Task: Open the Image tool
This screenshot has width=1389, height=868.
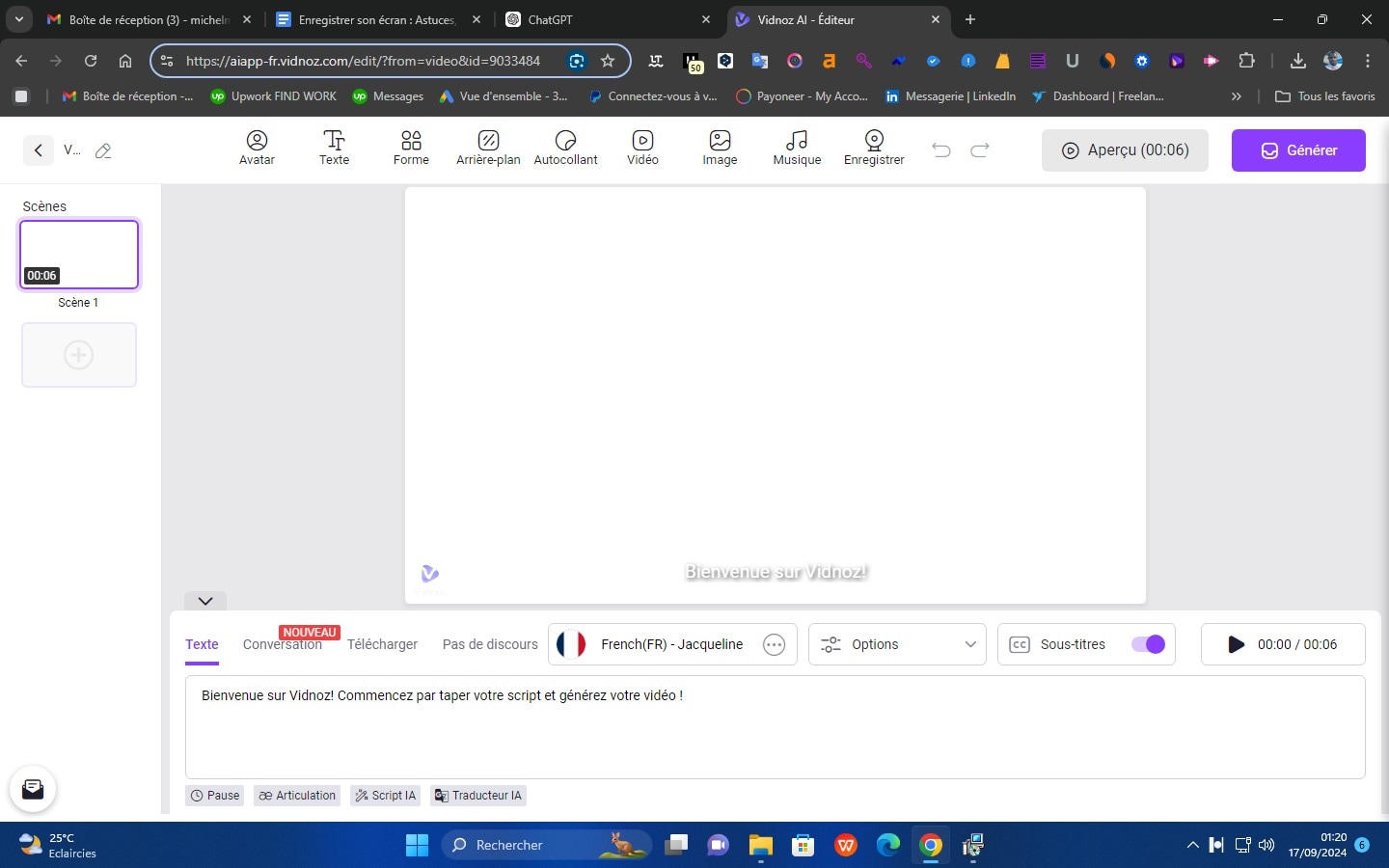Action: pyautogui.click(x=720, y=149)
